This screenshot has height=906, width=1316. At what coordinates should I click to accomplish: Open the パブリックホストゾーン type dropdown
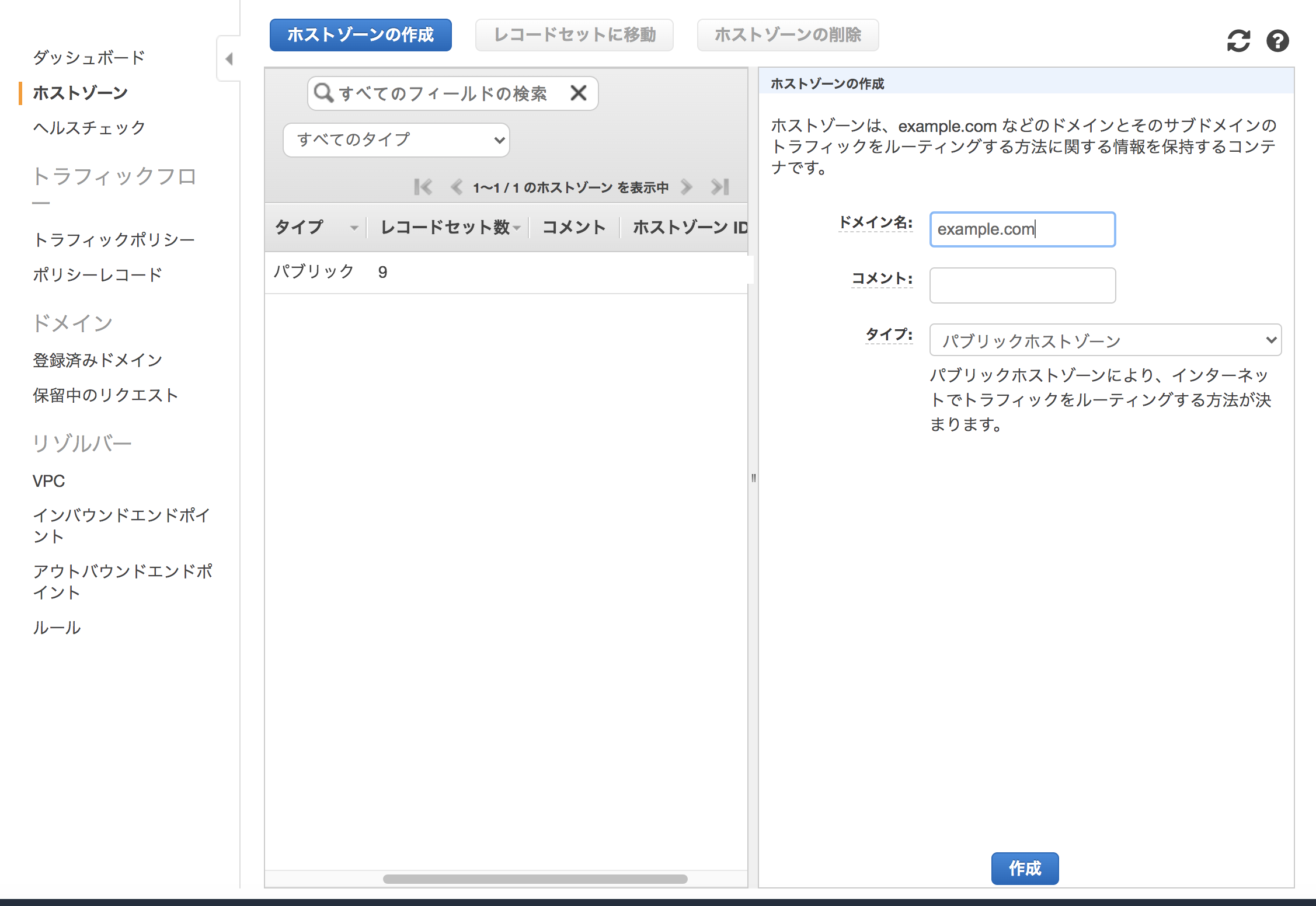[x=1105, y=340]
